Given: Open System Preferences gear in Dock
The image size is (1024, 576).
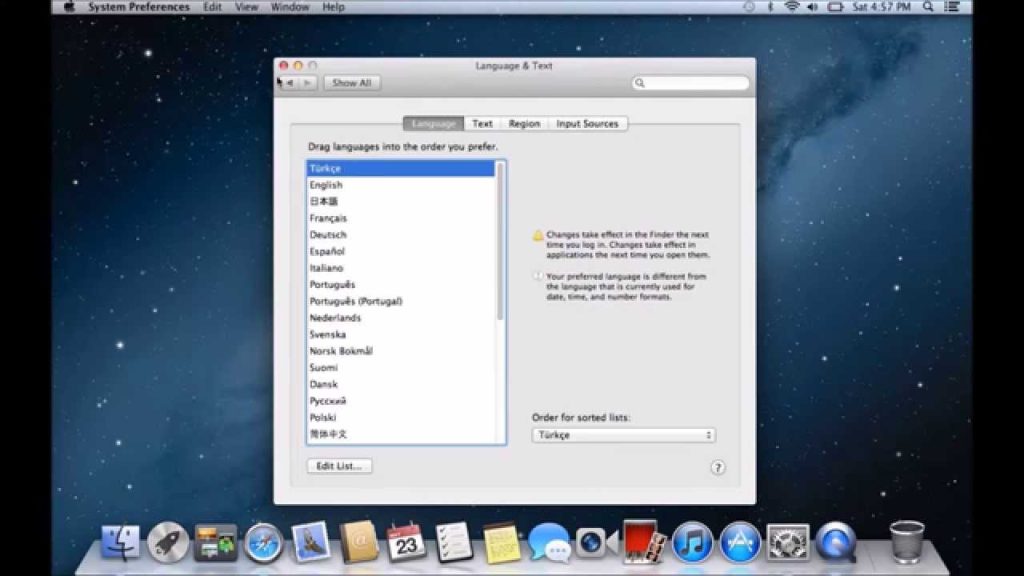Looking at the screenshot, I should click(x=788, y=542).
